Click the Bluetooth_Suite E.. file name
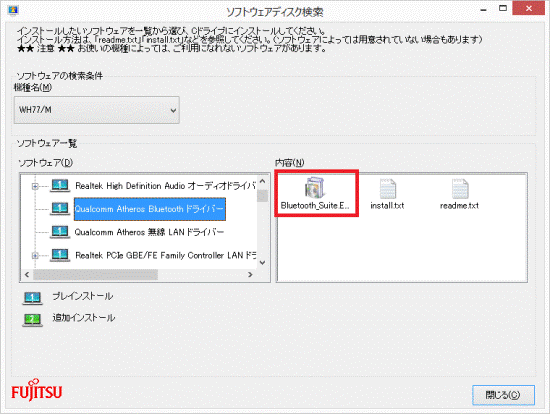This screenshot has width=550, height=414. [315, 206]
